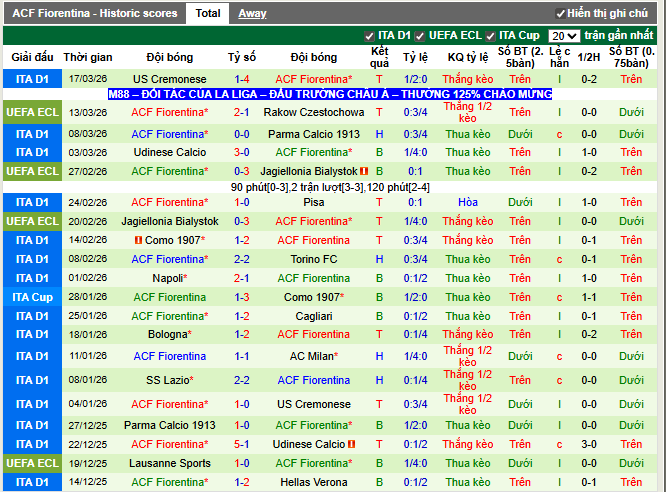Click ITA D1 badge on AC Milan row
Viewport: 666px width, 492px height.
[33, 356]
